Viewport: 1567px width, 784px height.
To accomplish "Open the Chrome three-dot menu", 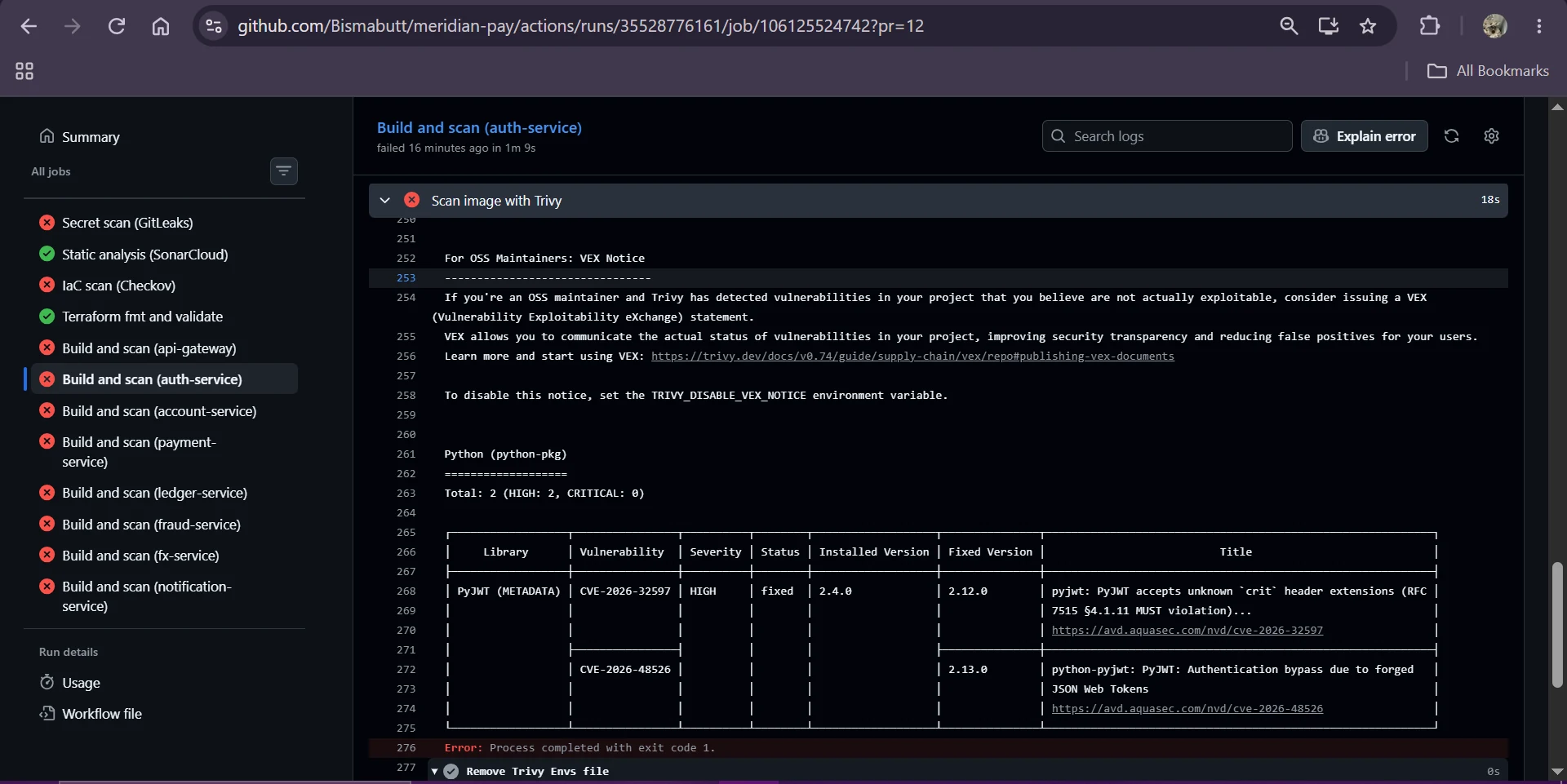I will pos(1539,26).
